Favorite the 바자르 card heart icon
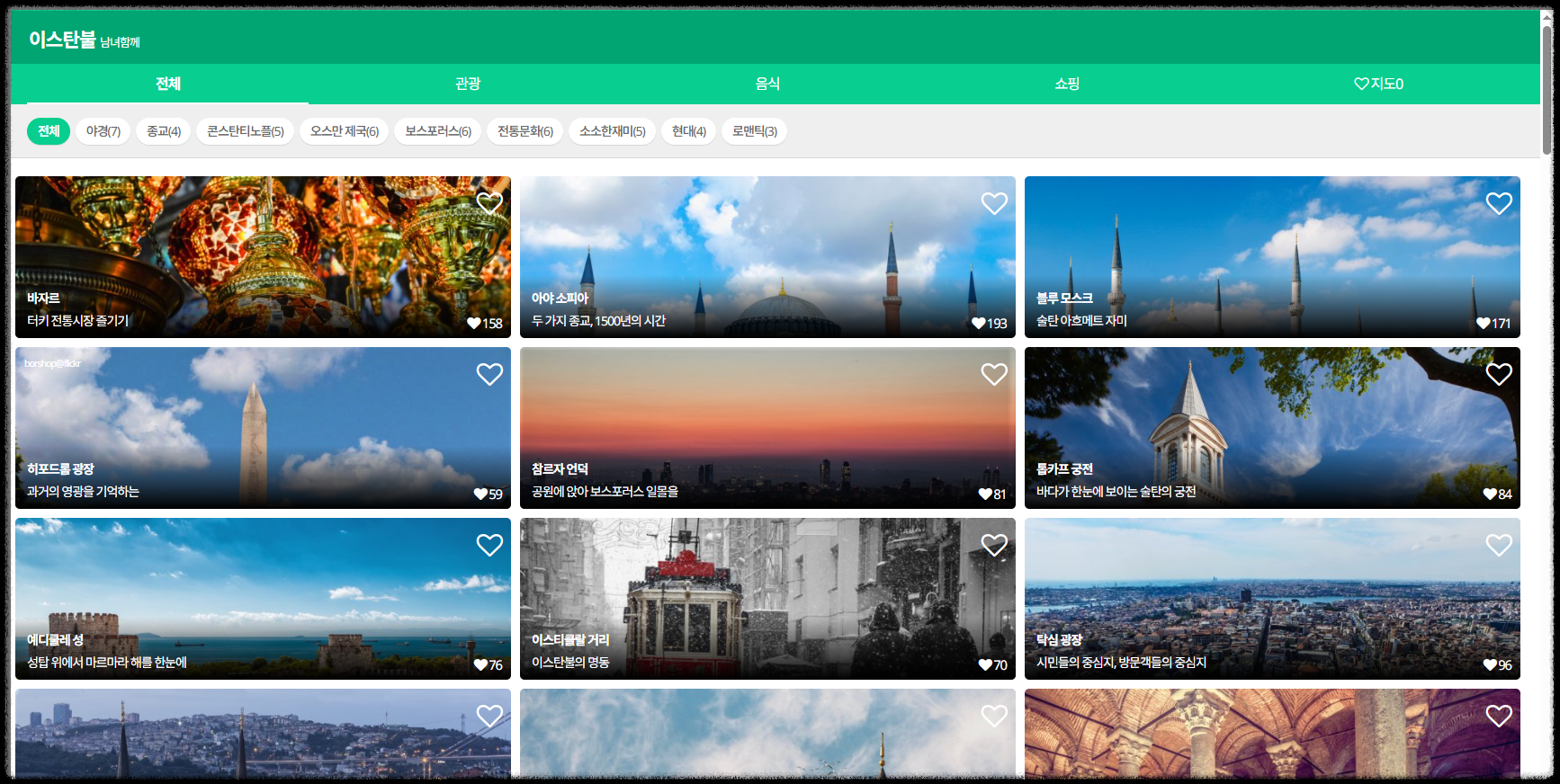Image resolution: width=1560 pixels, height=784 pixels. click(x=489, y=203)
